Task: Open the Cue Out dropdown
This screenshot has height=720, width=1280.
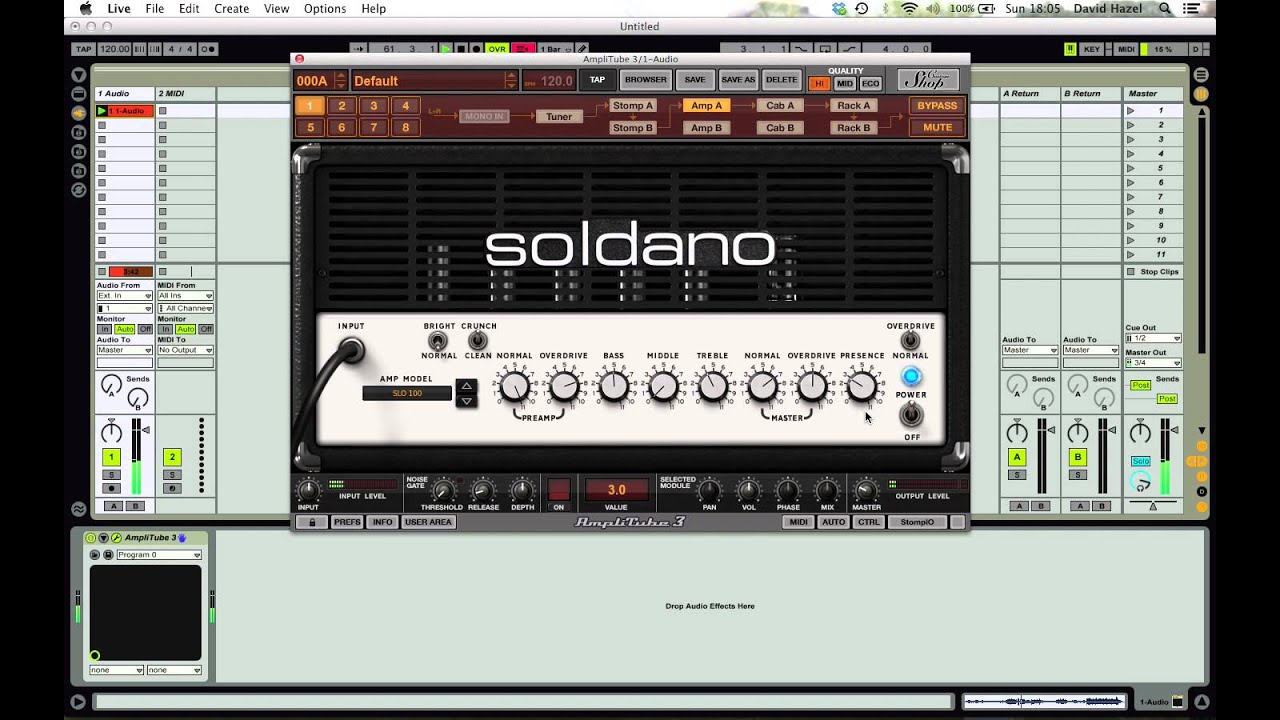Action: pos(1153,338)
